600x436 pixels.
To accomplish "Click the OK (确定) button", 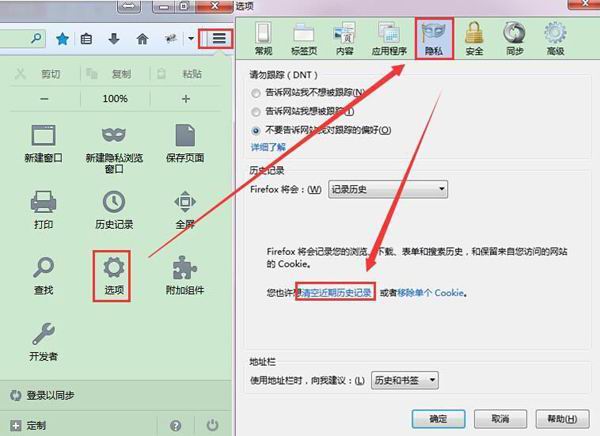I will pos(439,419).
